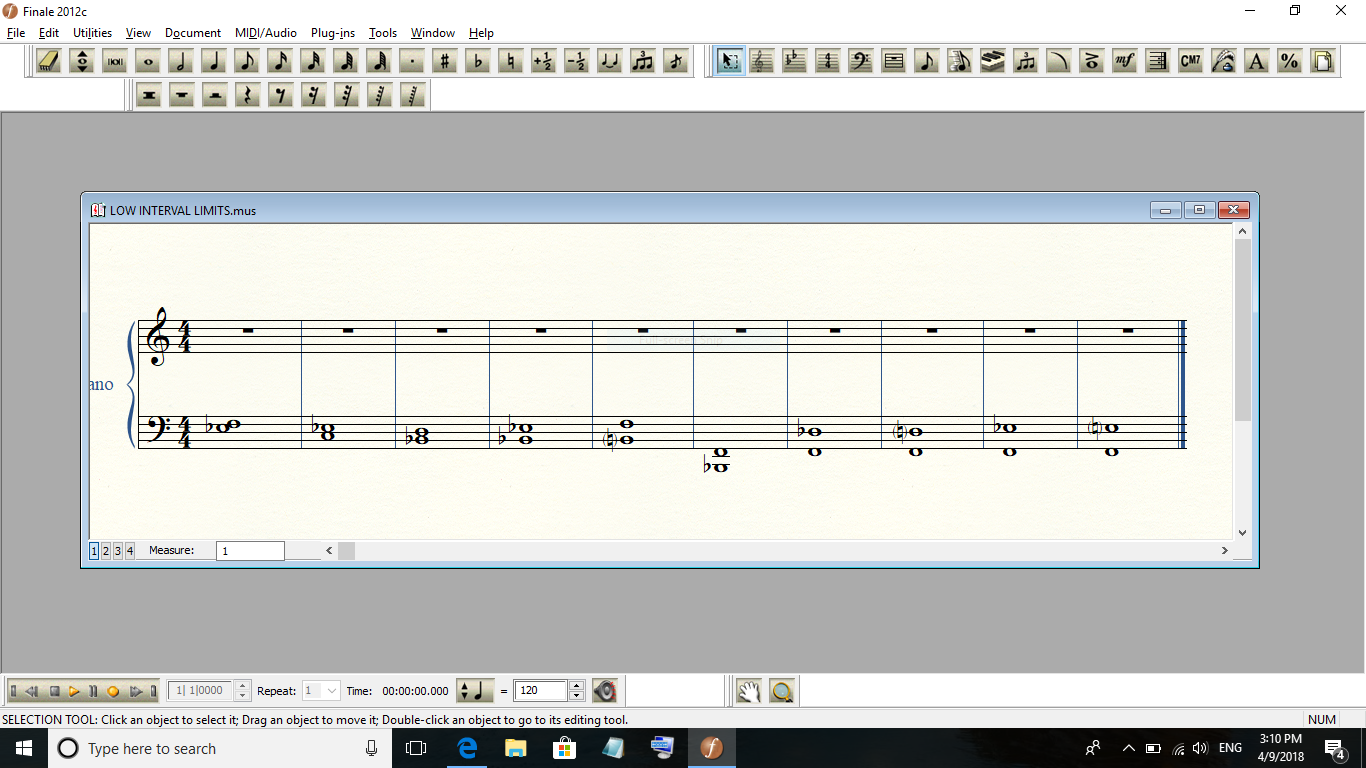Choose the whole note duration
Image resolution: width=1366 pixels, height=768 pixels.
(148, 61)
